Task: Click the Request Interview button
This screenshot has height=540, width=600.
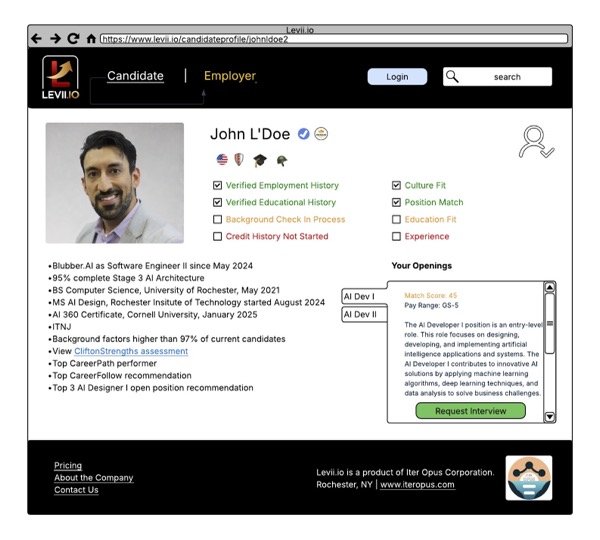Action: pyautogui.click(x=471, y=411)
